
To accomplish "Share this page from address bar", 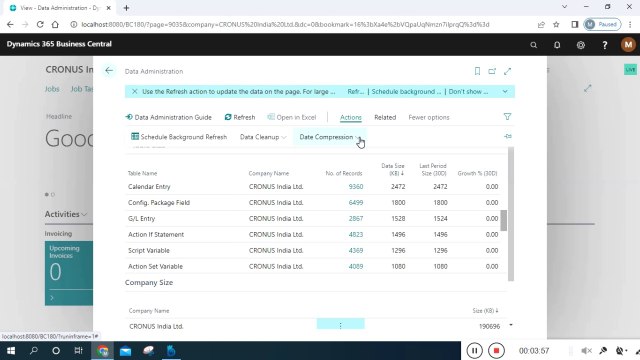I will click(x=541, y=24).
